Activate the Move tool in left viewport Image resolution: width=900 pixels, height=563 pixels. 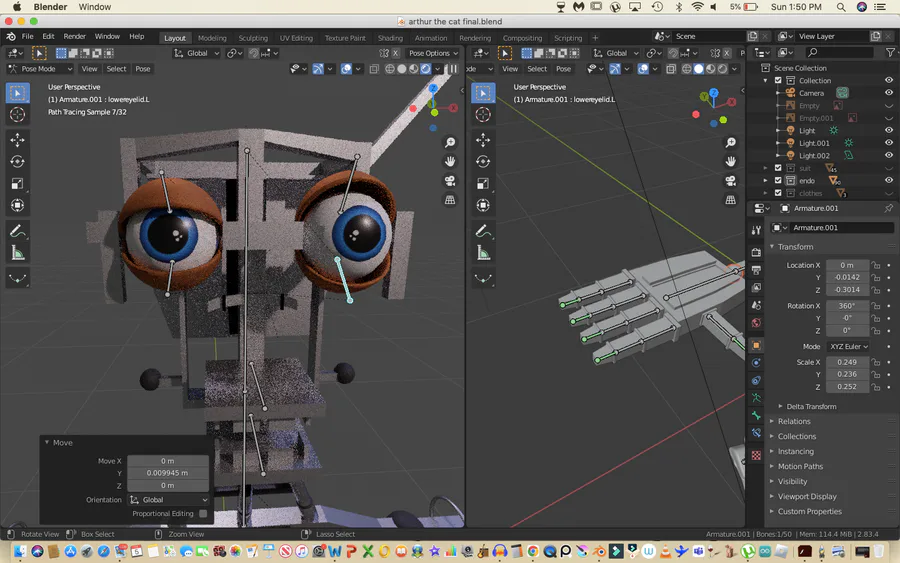(x=17, y=140)
